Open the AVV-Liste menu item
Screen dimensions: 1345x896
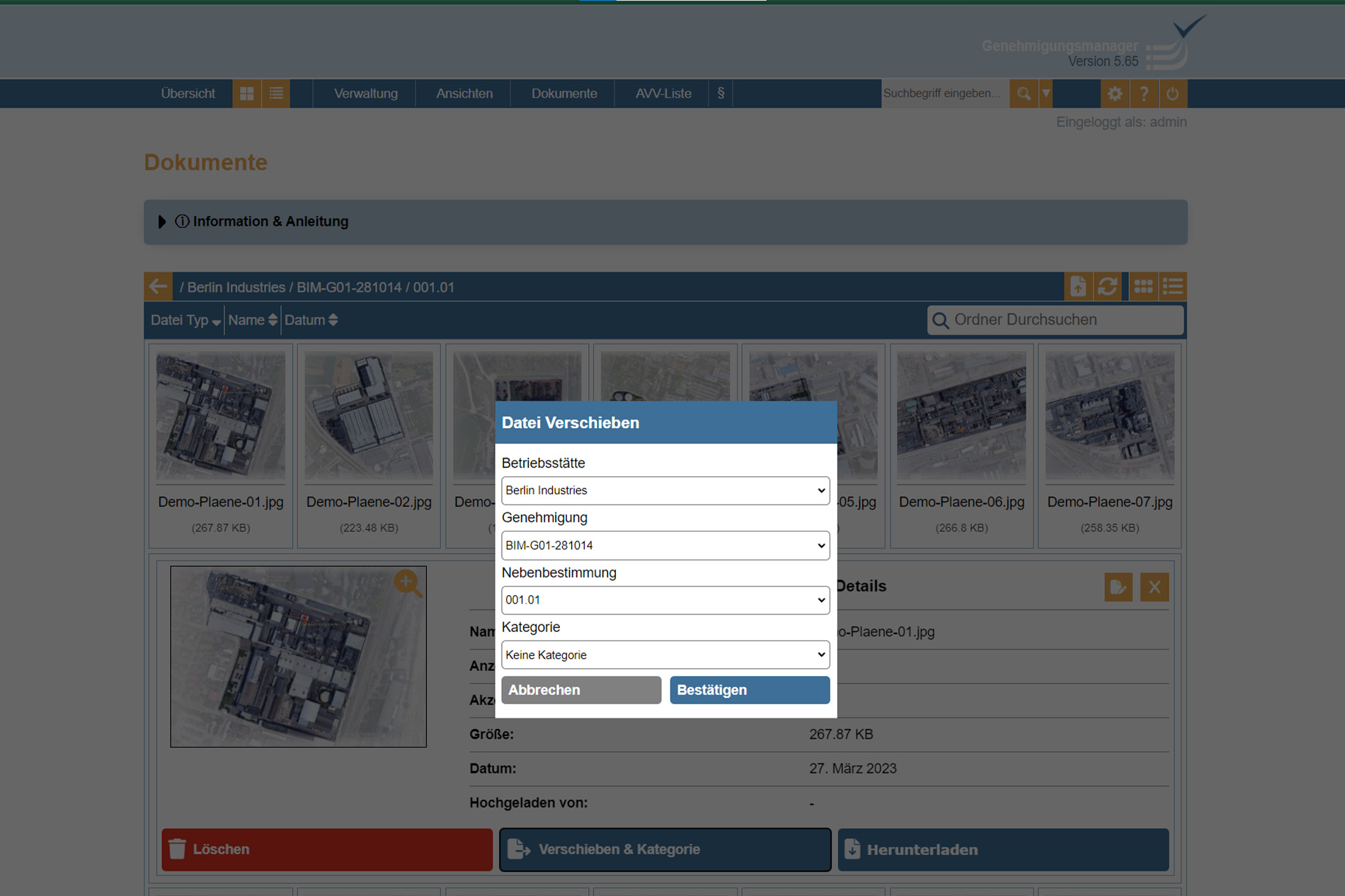click(663, 93)
